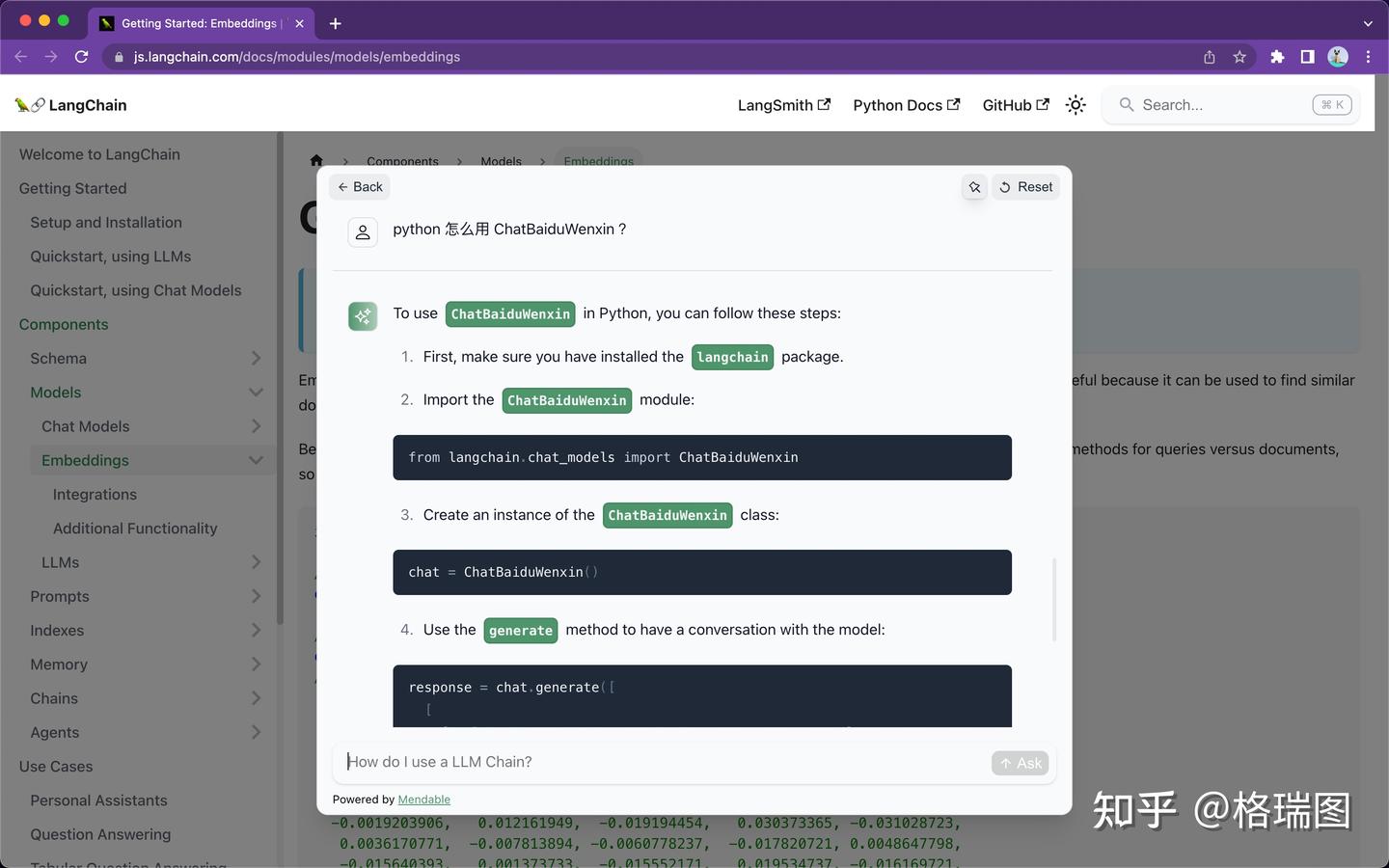Click the pin icon next to Reset

point(974,187)
